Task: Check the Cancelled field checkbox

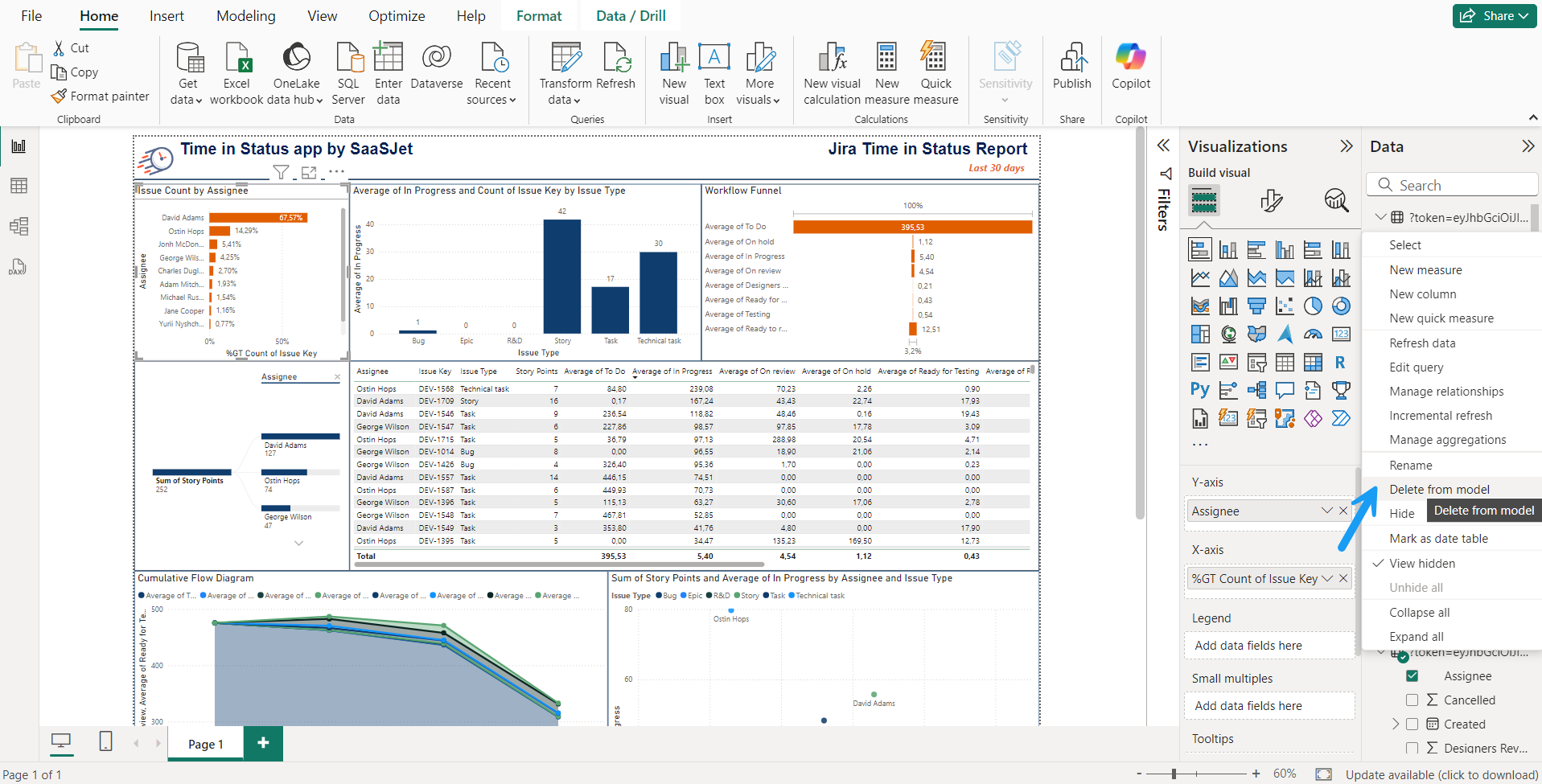Action: point(1412,700)
